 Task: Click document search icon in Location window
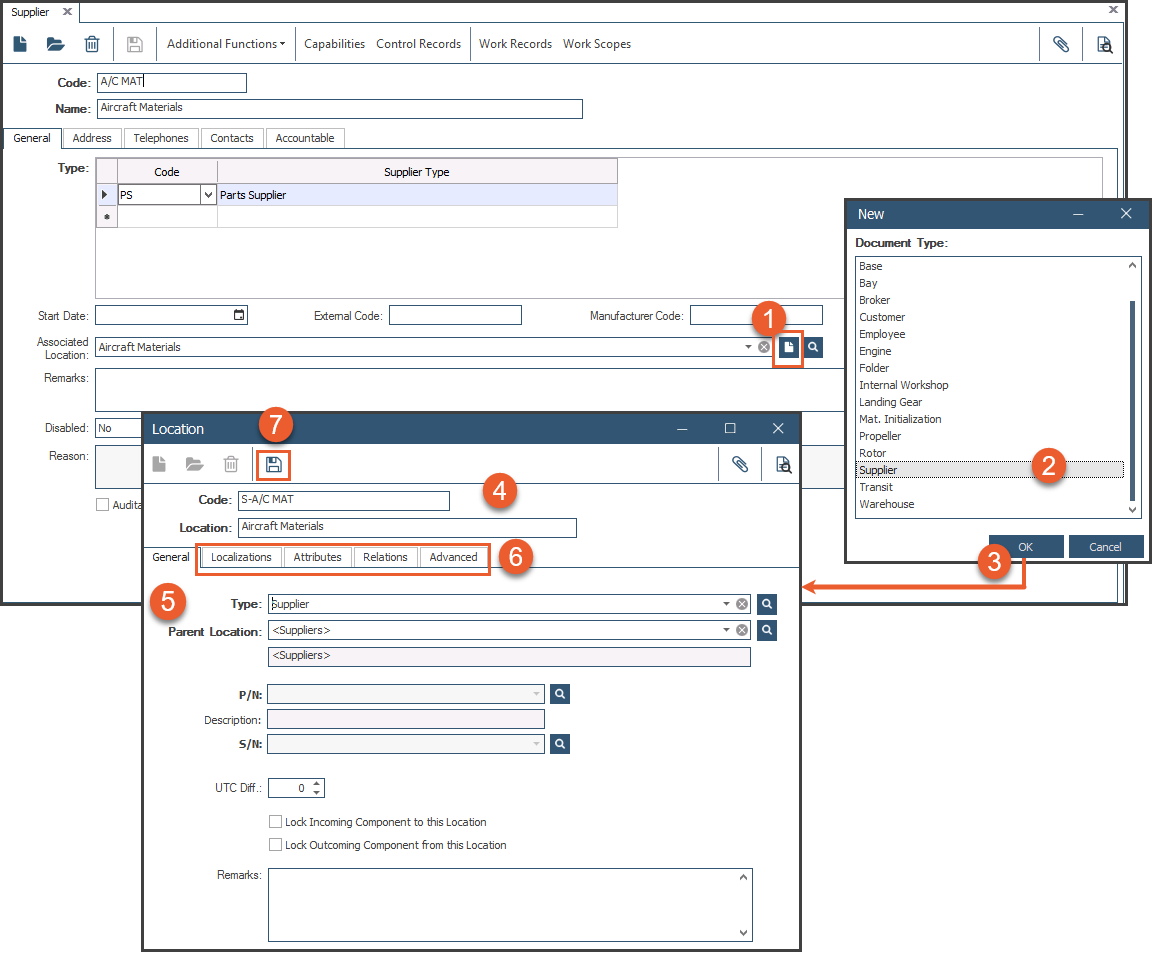point(784,464)
